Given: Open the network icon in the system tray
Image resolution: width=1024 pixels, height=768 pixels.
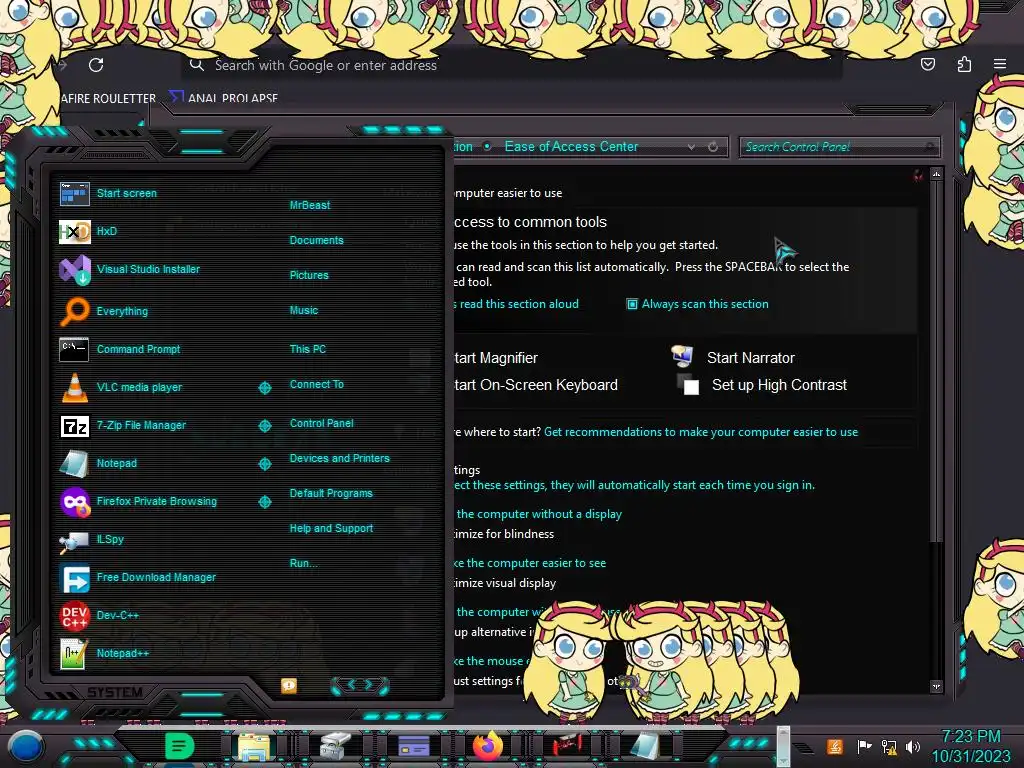Looking at the screenshot, I should pyautogui.click(x=888, y=746).
